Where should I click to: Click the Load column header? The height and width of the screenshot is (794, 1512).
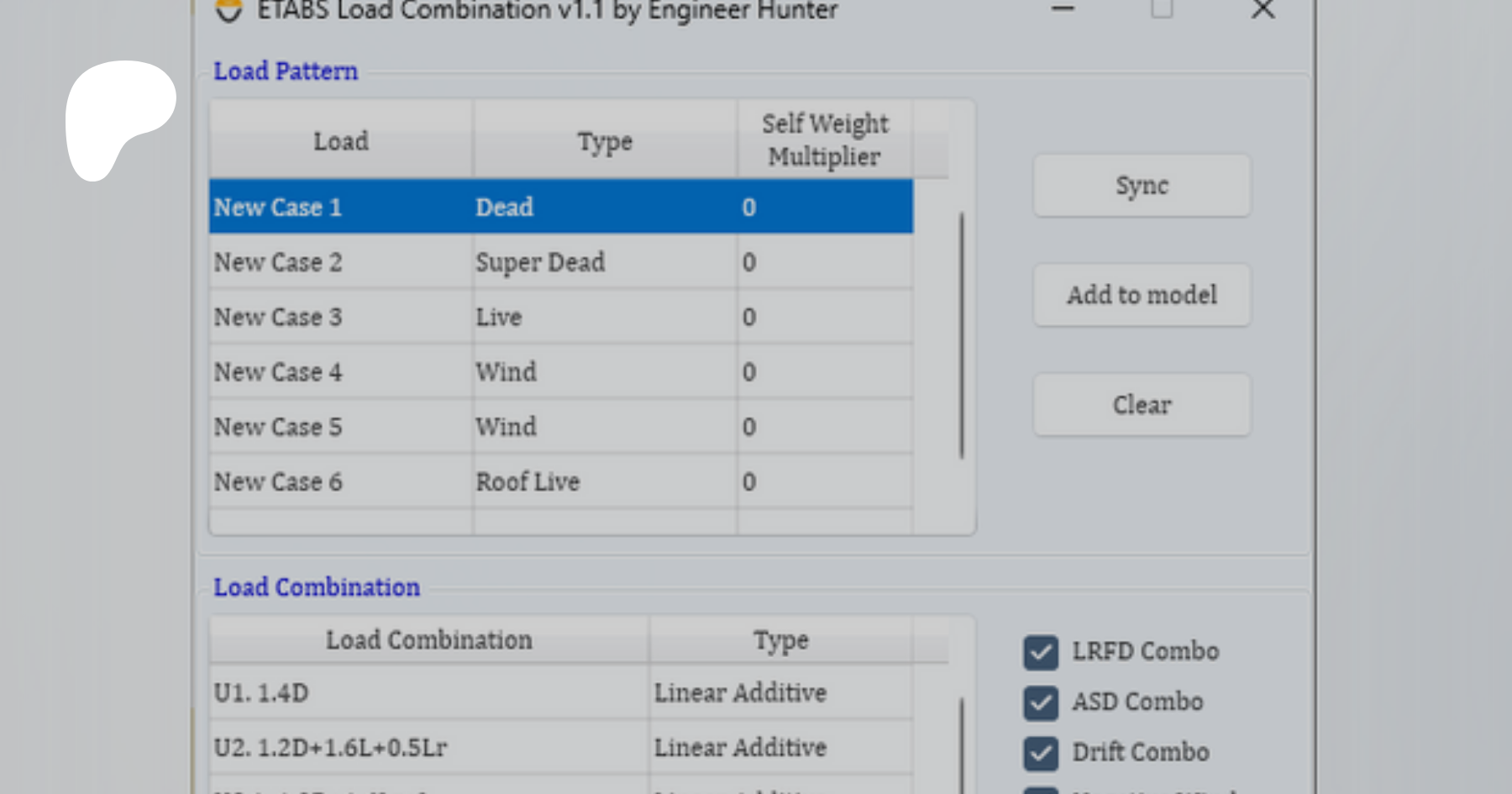point(340,141)
